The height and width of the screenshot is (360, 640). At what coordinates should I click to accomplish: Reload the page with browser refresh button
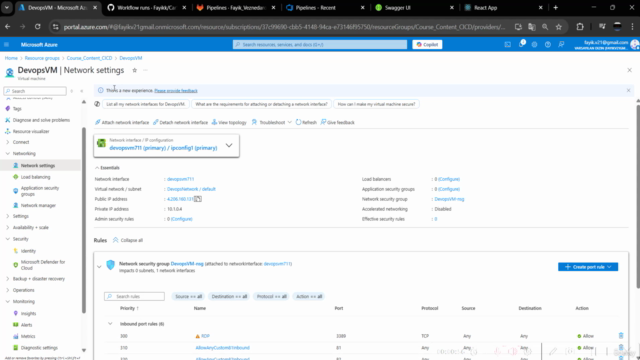[38, 27]
